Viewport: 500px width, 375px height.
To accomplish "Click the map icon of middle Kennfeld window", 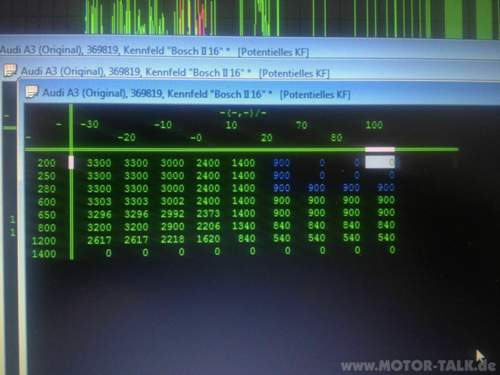I will (10, 70).
